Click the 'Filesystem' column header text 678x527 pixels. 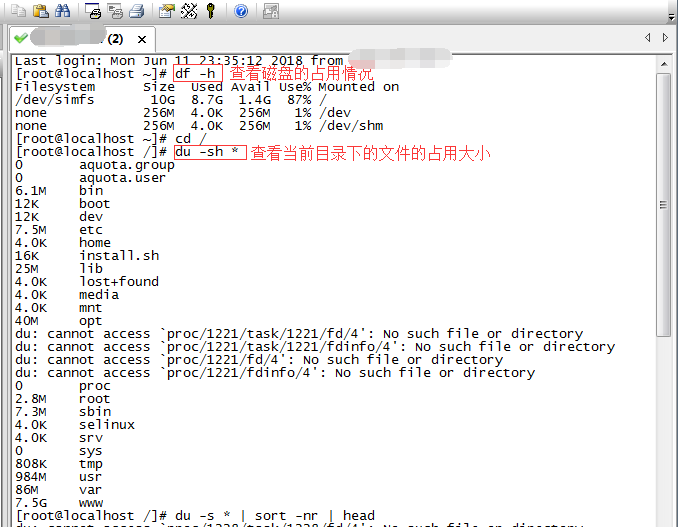[x=55, y=87]
